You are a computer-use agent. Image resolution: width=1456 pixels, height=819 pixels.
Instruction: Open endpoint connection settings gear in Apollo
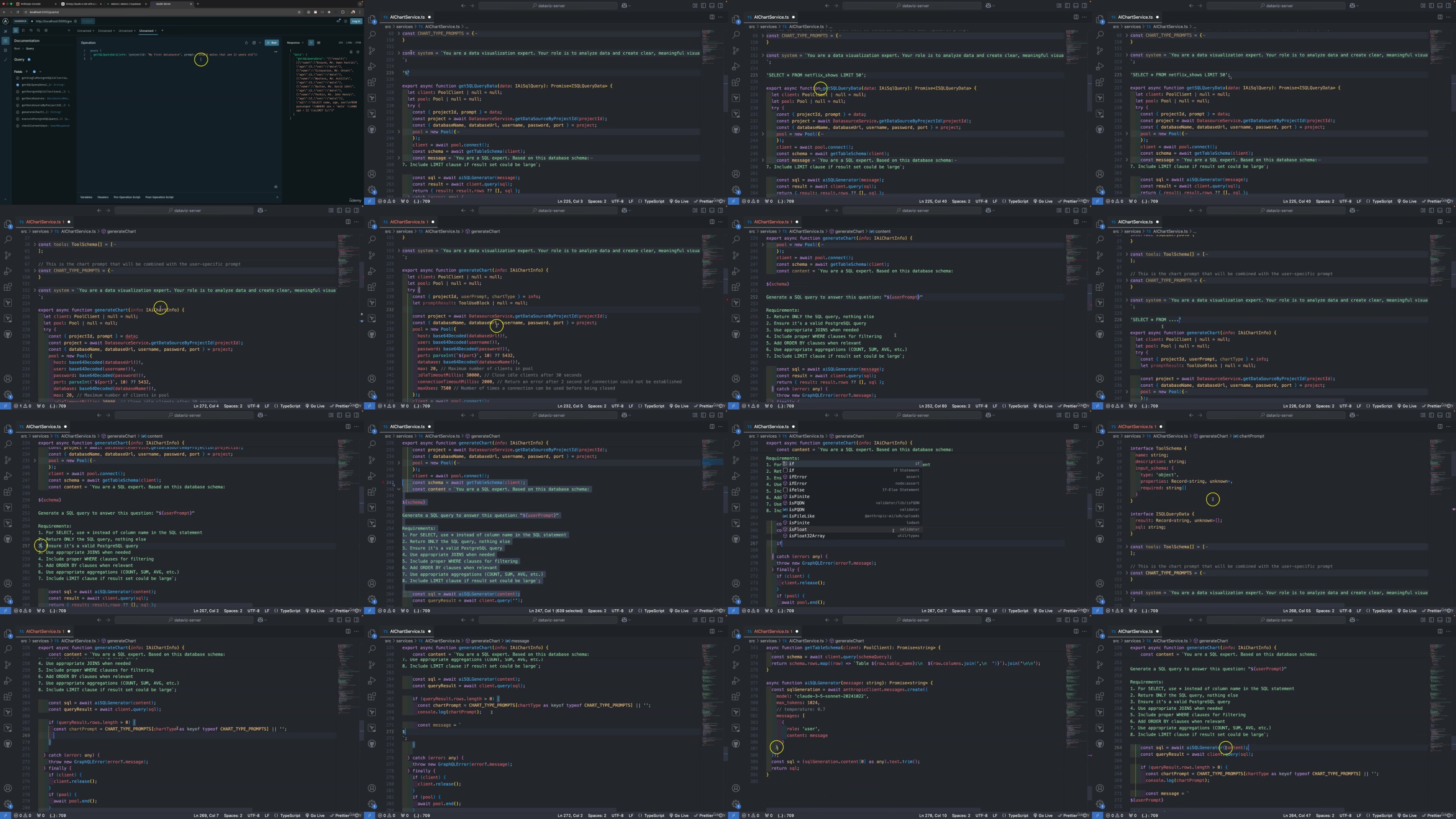[76, 21]
